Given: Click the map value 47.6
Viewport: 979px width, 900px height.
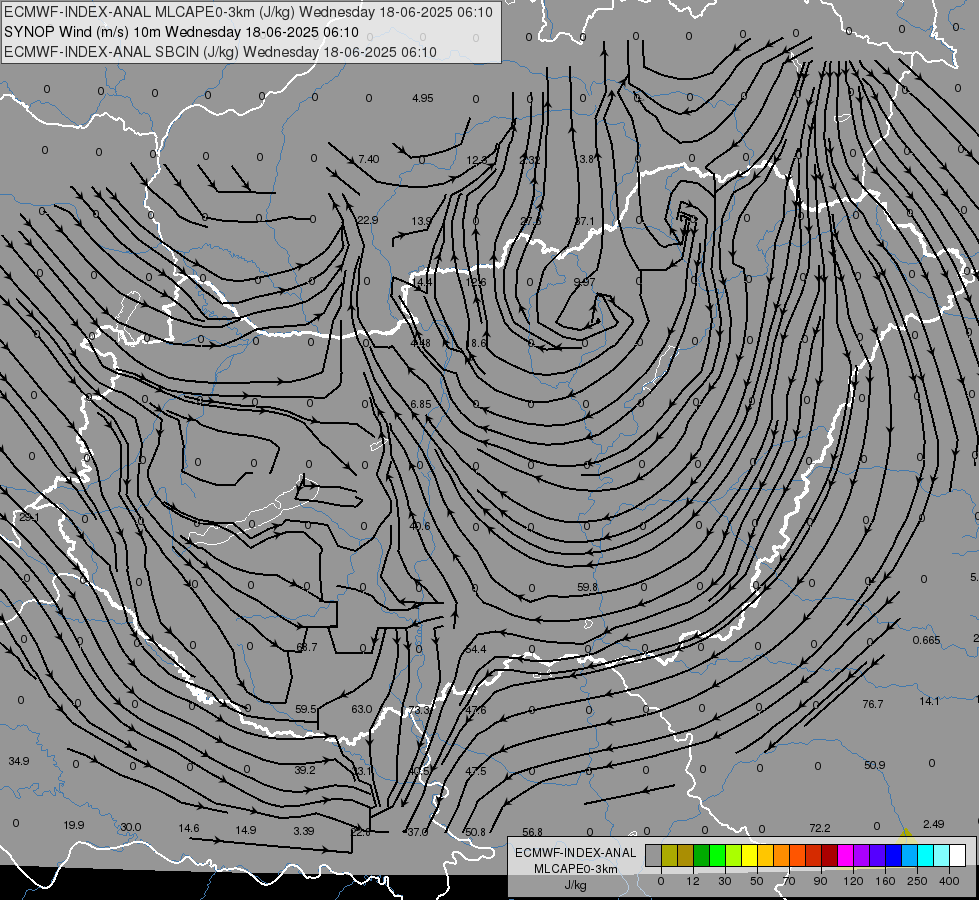Looking at the screenshot, I should [476, 710].
